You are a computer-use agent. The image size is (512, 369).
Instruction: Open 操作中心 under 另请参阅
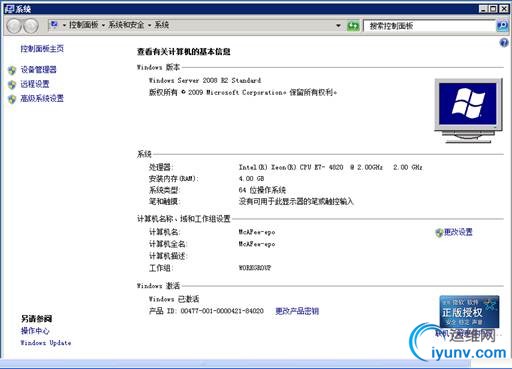click(35, 331)
